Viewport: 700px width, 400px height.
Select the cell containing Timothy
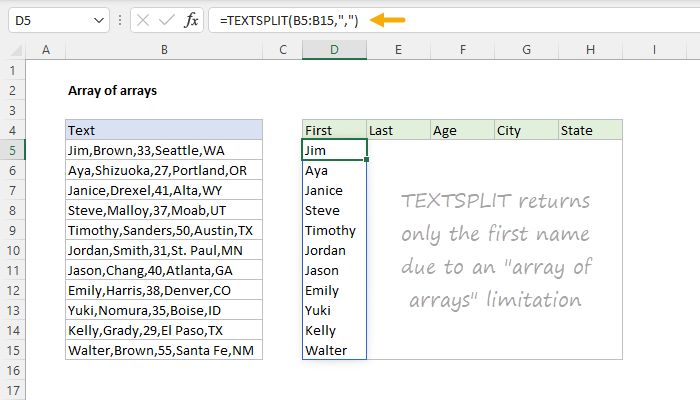tap(334, 230)
